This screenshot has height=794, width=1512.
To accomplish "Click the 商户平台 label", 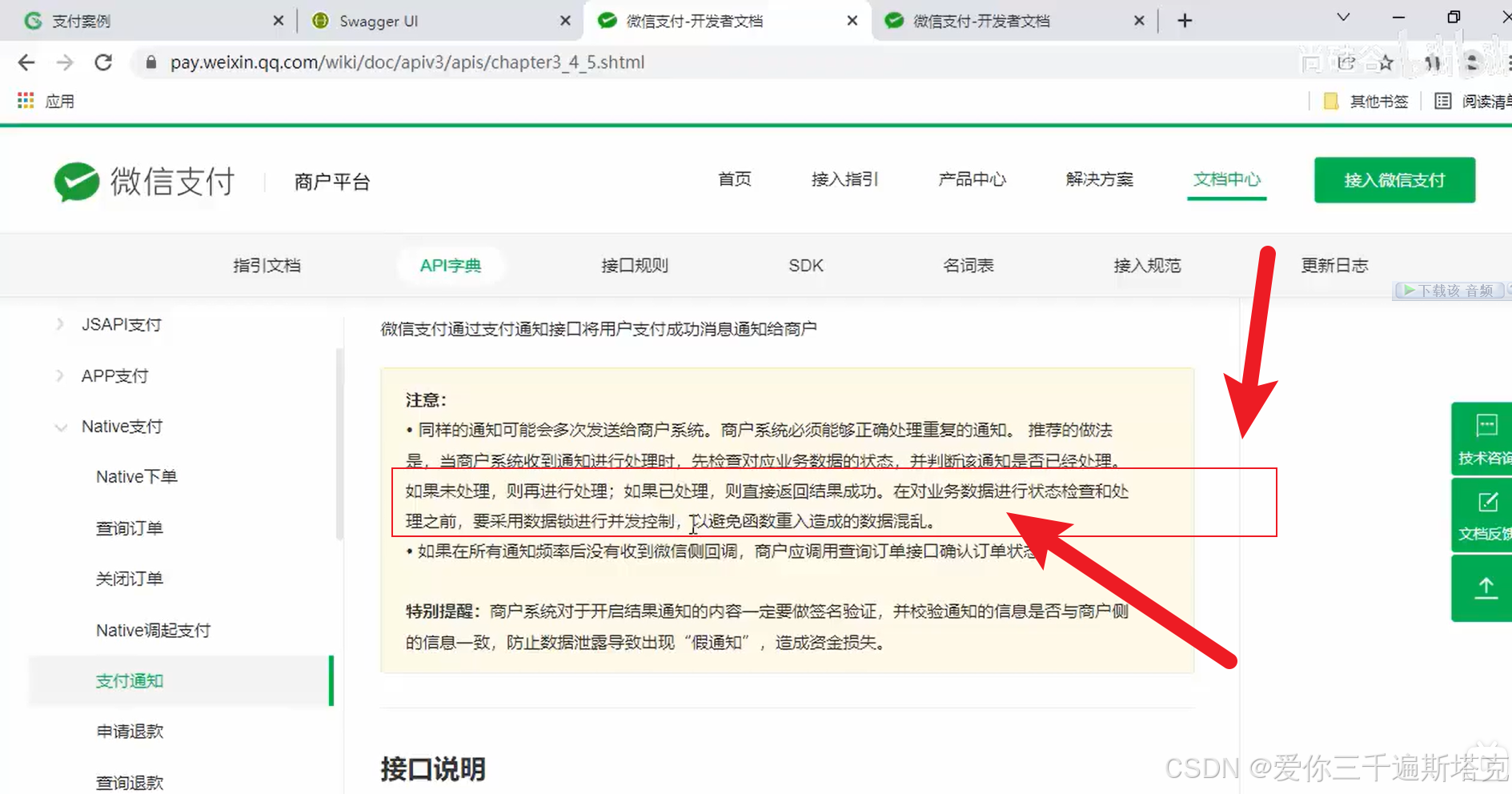I will click(x=332, y=182).
